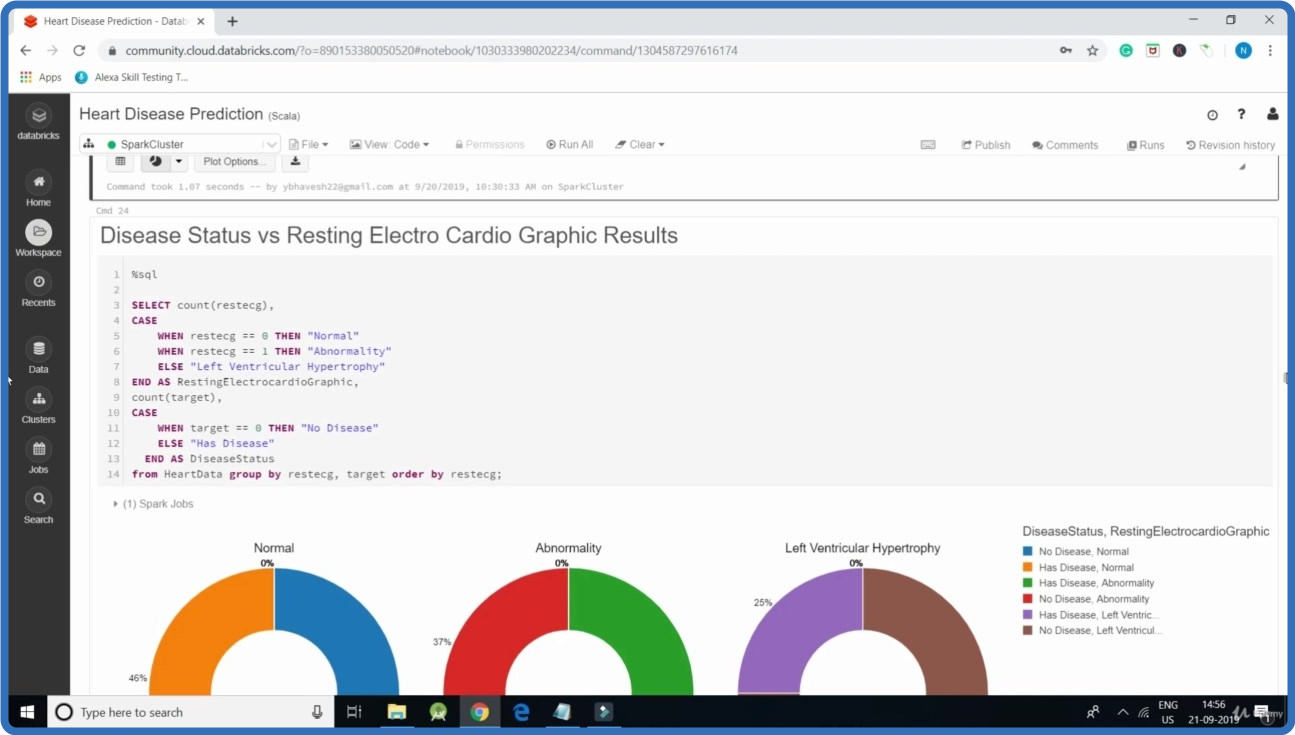Open the Workspace sidebar panel
1295x735 pixels.
(x=39, y=238)
